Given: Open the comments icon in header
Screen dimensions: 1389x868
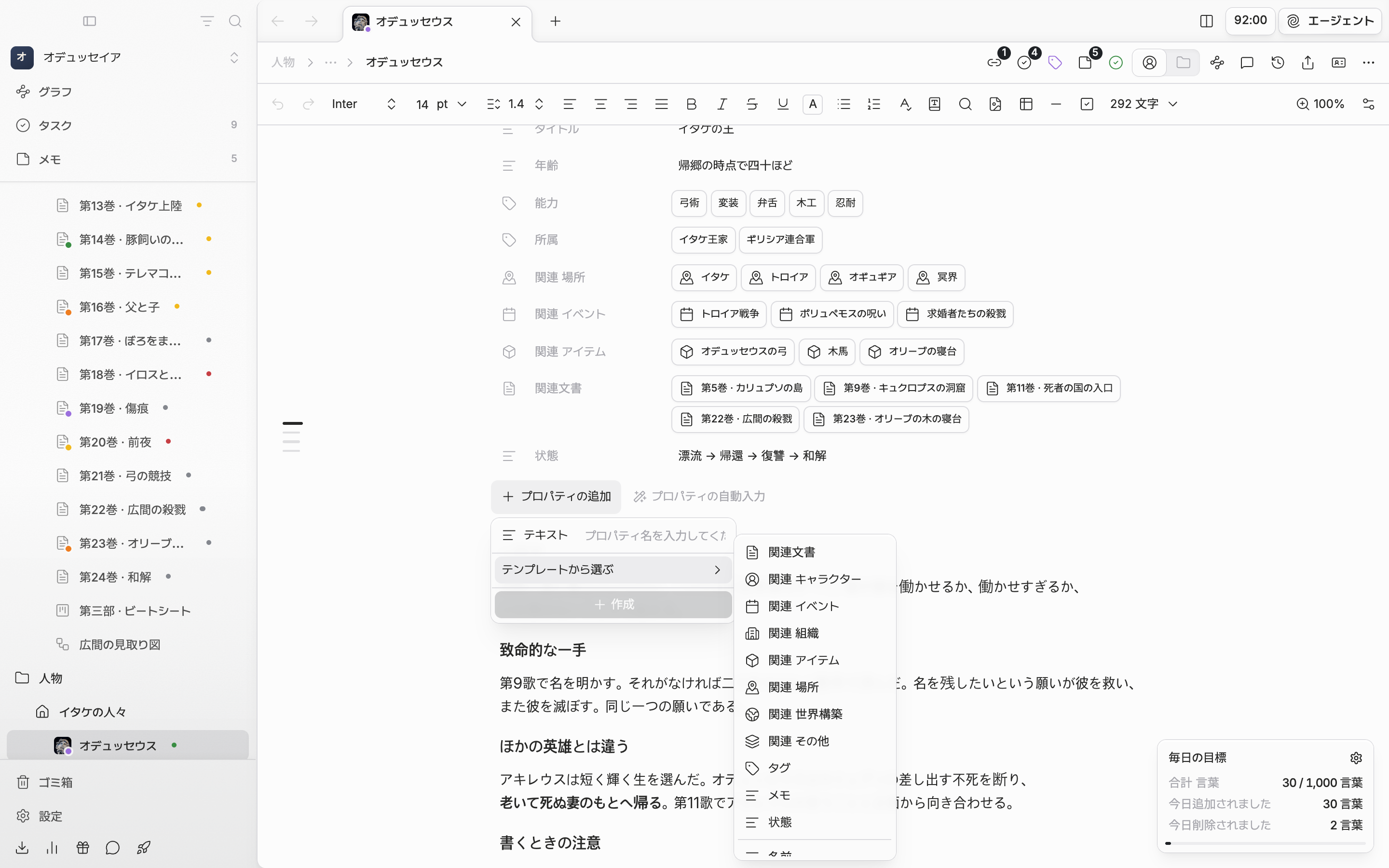Looking at the screenshot, I should (x=1247, y=63).
